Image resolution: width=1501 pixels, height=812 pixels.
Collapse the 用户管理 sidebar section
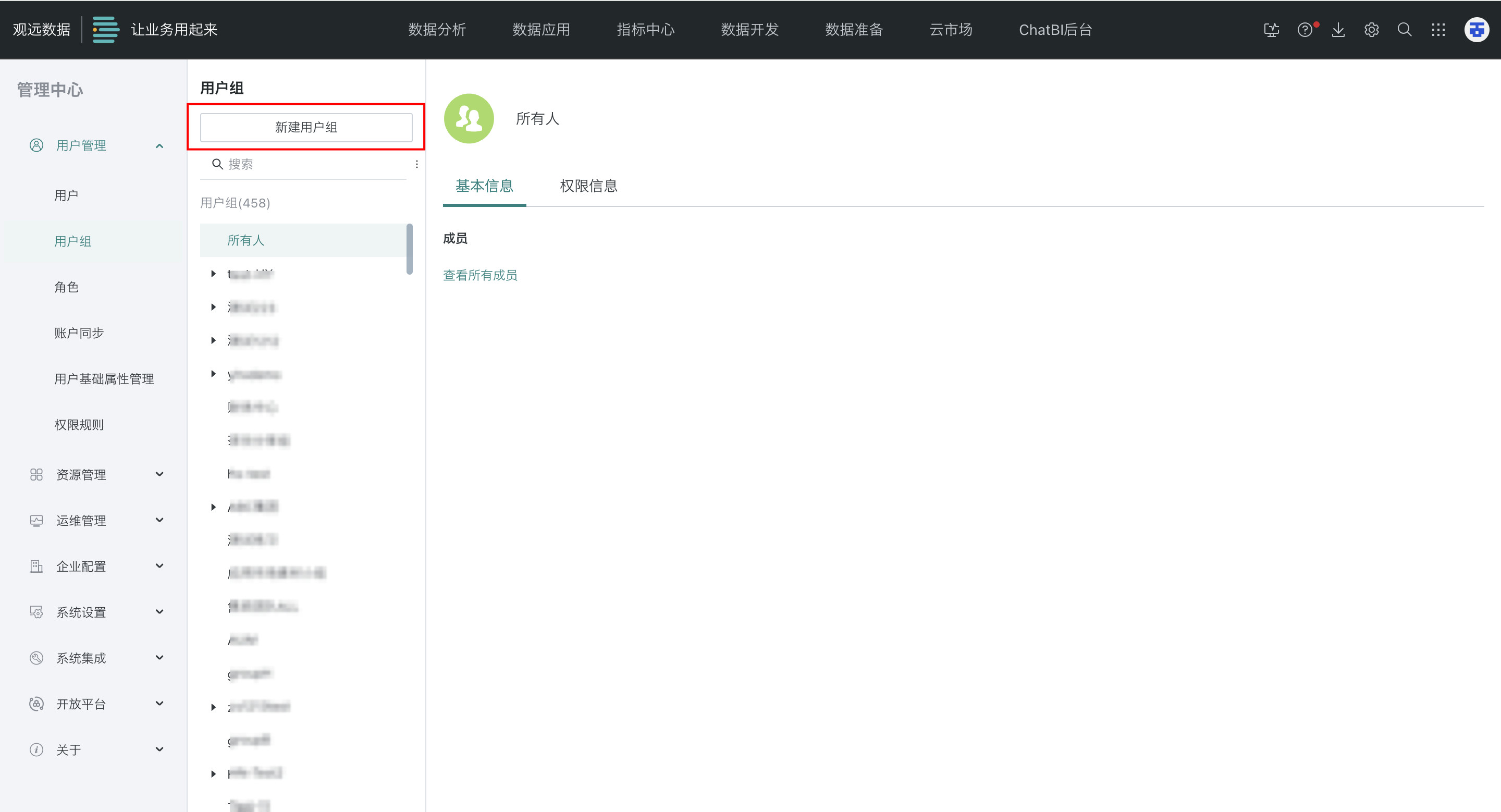point(159,145)
